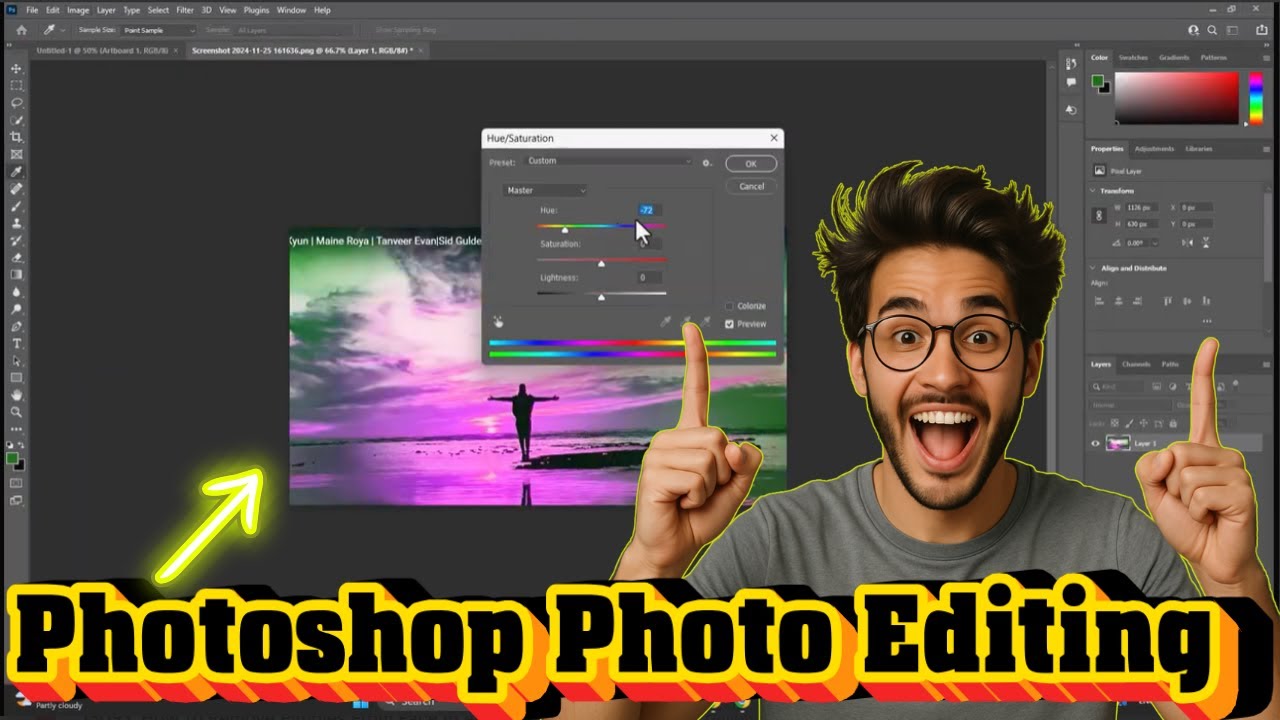
Task: Click the Lightness slider handle
Action: pyautogui.click(x=601, y=298)
